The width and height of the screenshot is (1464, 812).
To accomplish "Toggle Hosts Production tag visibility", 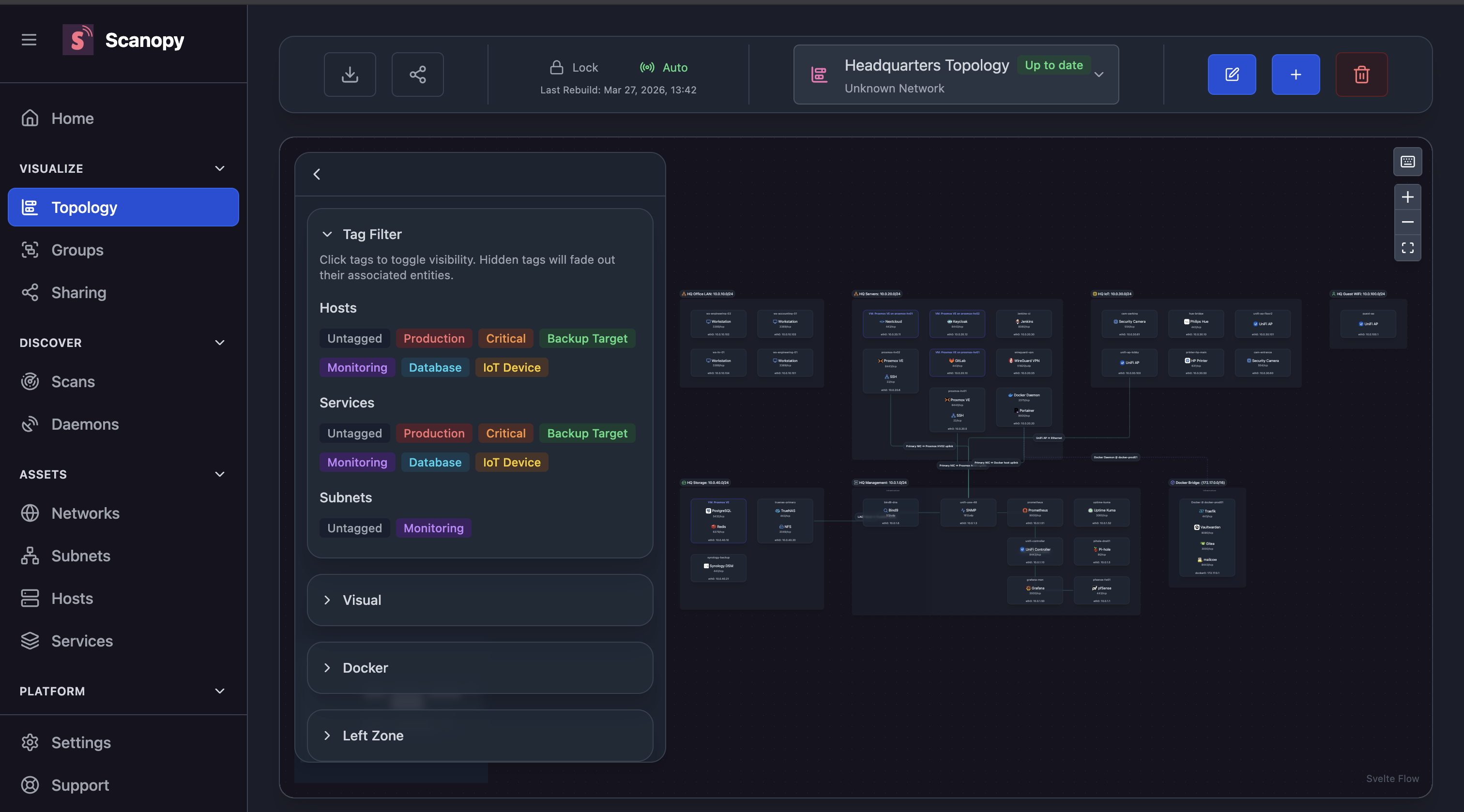I will [x=434, y=339].
